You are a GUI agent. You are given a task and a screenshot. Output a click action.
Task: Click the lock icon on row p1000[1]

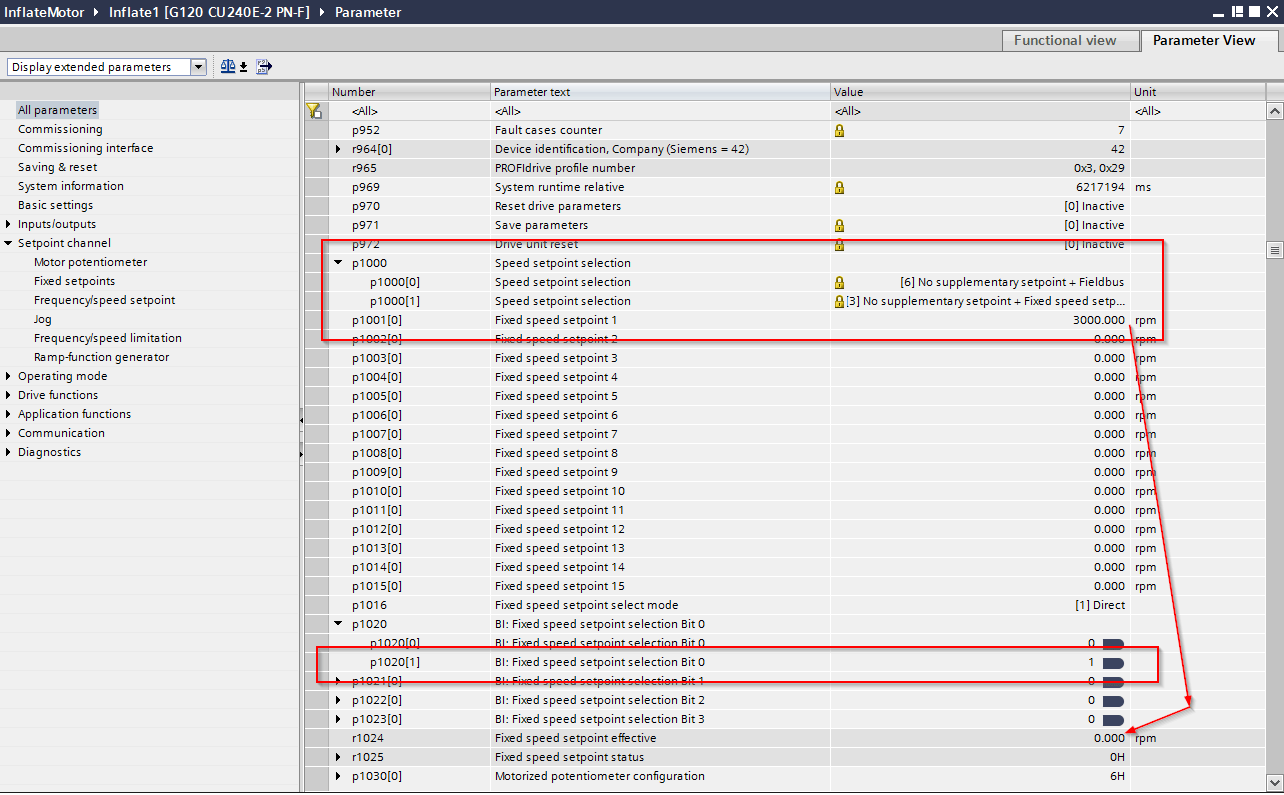coord(839,301)
